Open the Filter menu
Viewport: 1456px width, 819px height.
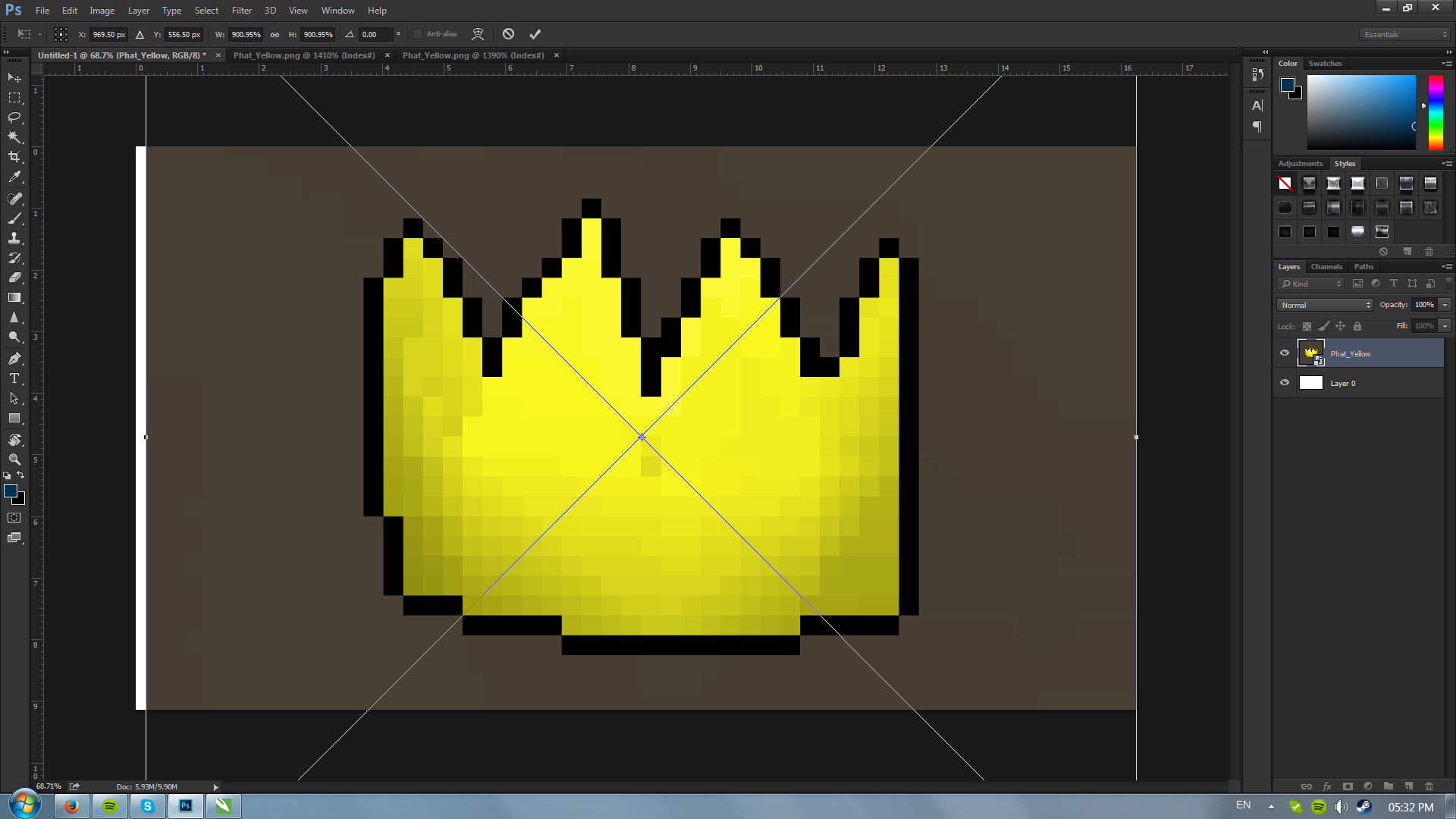coord(241,11)
